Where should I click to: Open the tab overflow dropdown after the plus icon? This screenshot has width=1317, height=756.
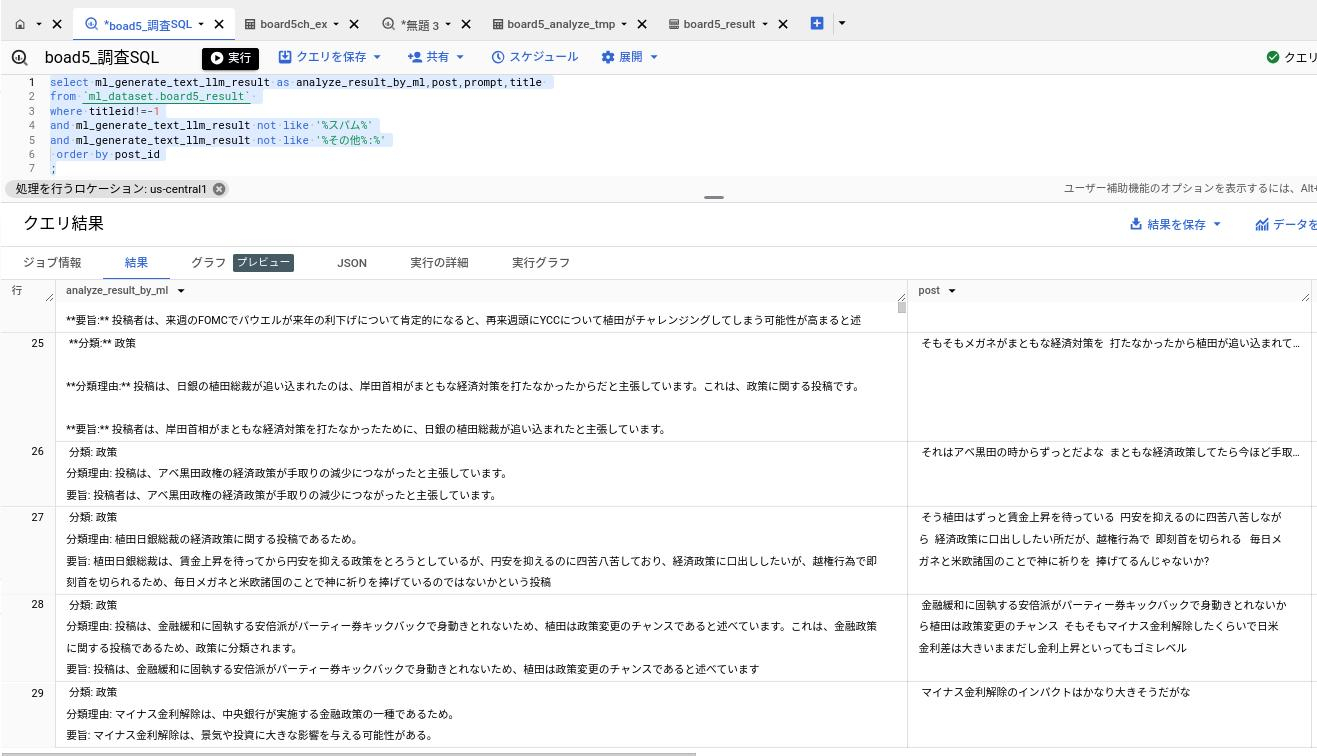pos(841,23)
